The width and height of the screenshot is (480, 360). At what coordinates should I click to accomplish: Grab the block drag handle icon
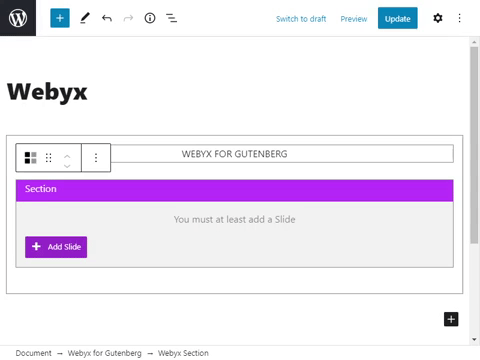(x=49, y=158)
